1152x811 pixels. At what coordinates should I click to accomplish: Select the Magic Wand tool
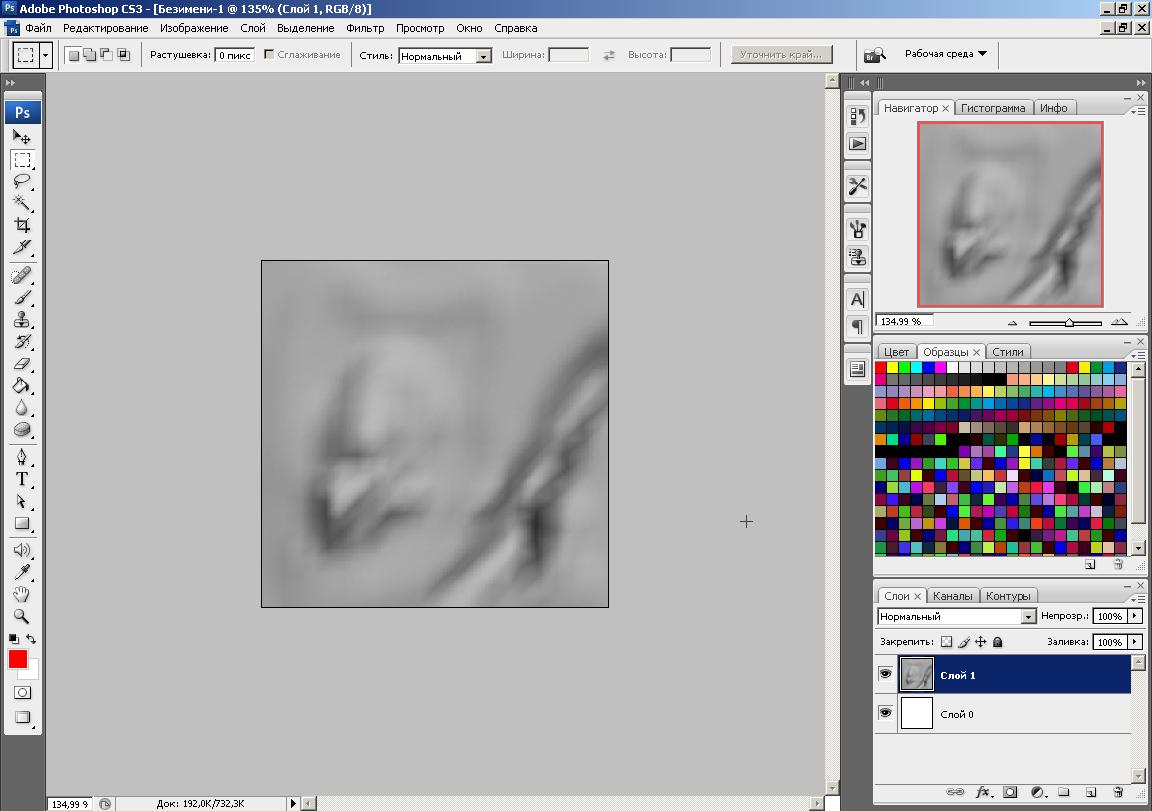(x=22, y=203)
